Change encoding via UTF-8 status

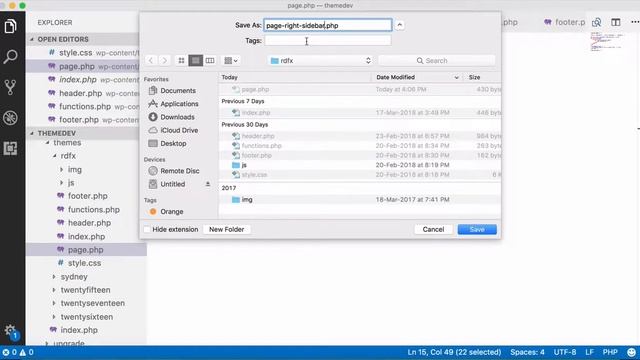click(565, 352)
